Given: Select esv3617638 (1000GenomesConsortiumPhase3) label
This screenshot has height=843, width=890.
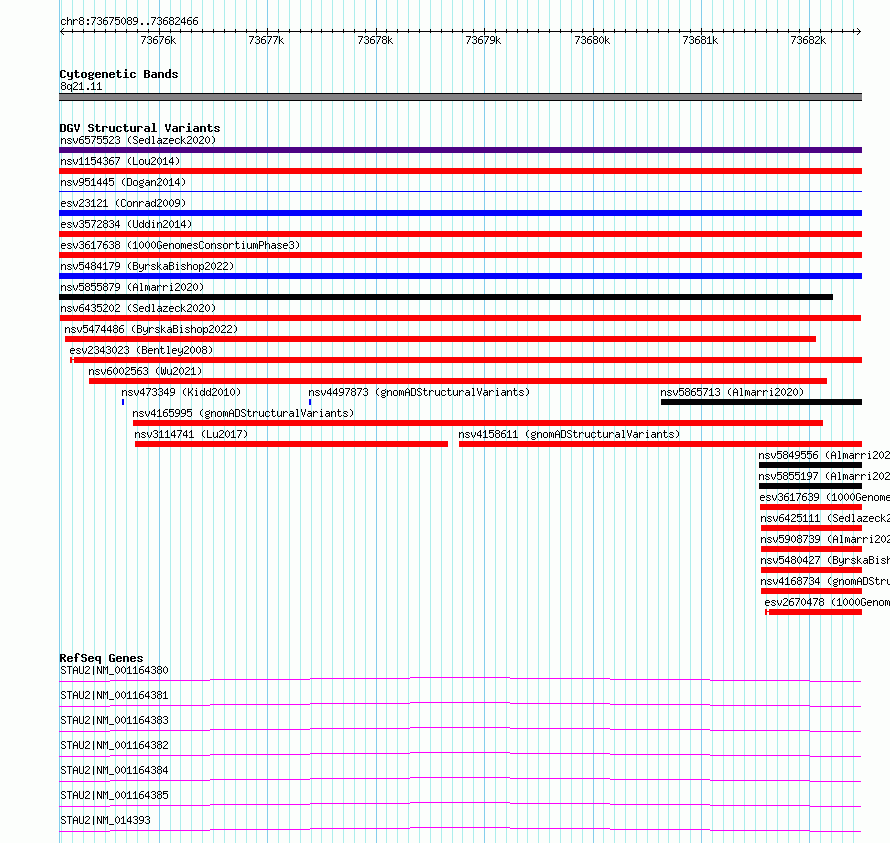Looking at the screenshot, I should 180,245.
